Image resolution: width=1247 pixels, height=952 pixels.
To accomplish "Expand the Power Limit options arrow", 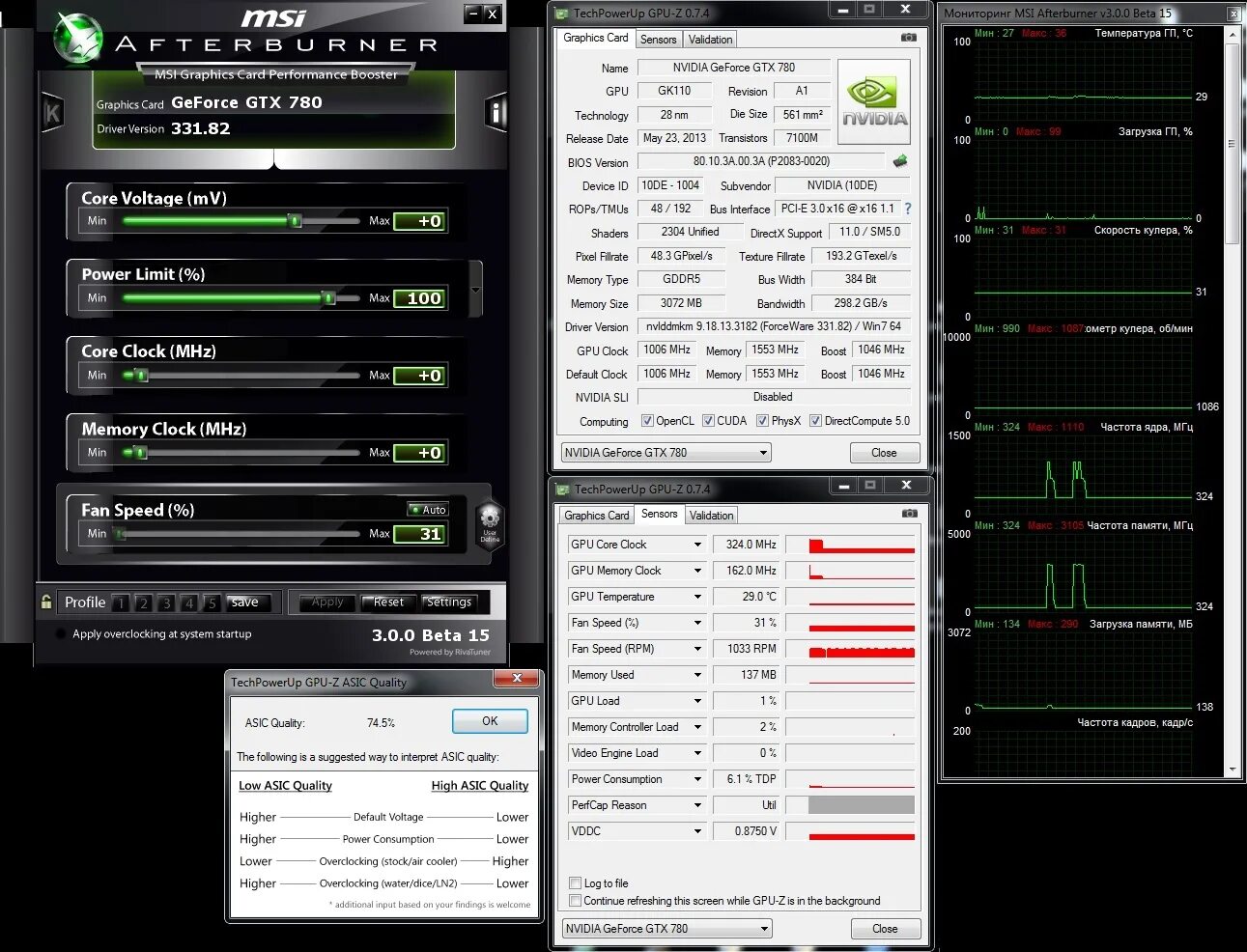I will (474, 290).
